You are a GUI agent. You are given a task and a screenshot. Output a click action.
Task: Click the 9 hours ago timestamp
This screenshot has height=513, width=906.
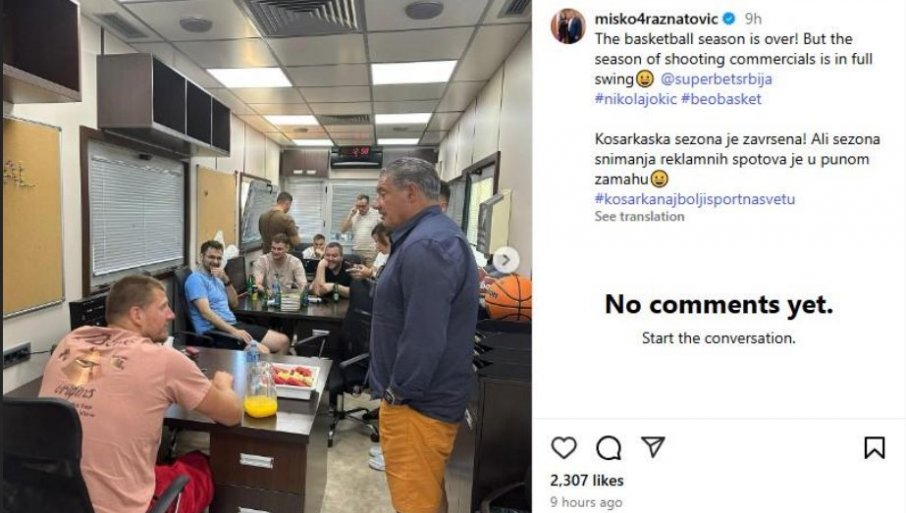[x=586, y=503]
